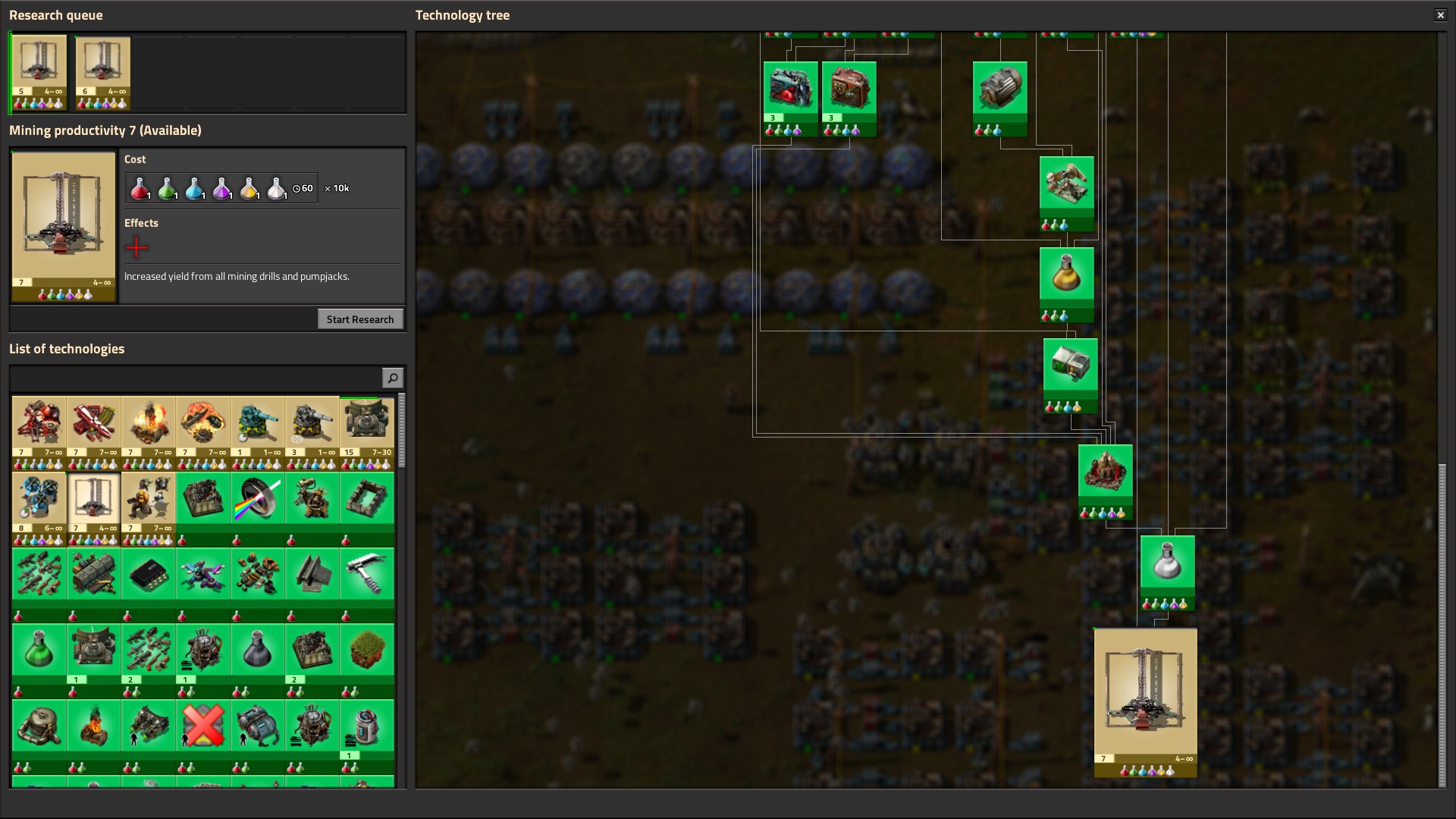The image size is (1456, 819).
Task: Click the red plus mining productivity effect icon
Action: [x=136, y=247]
